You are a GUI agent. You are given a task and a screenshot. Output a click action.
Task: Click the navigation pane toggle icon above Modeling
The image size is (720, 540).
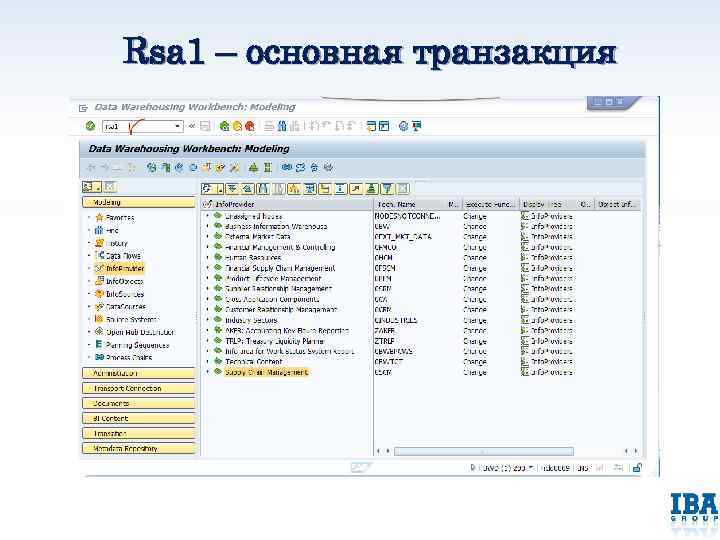click(x=91, y=186)
